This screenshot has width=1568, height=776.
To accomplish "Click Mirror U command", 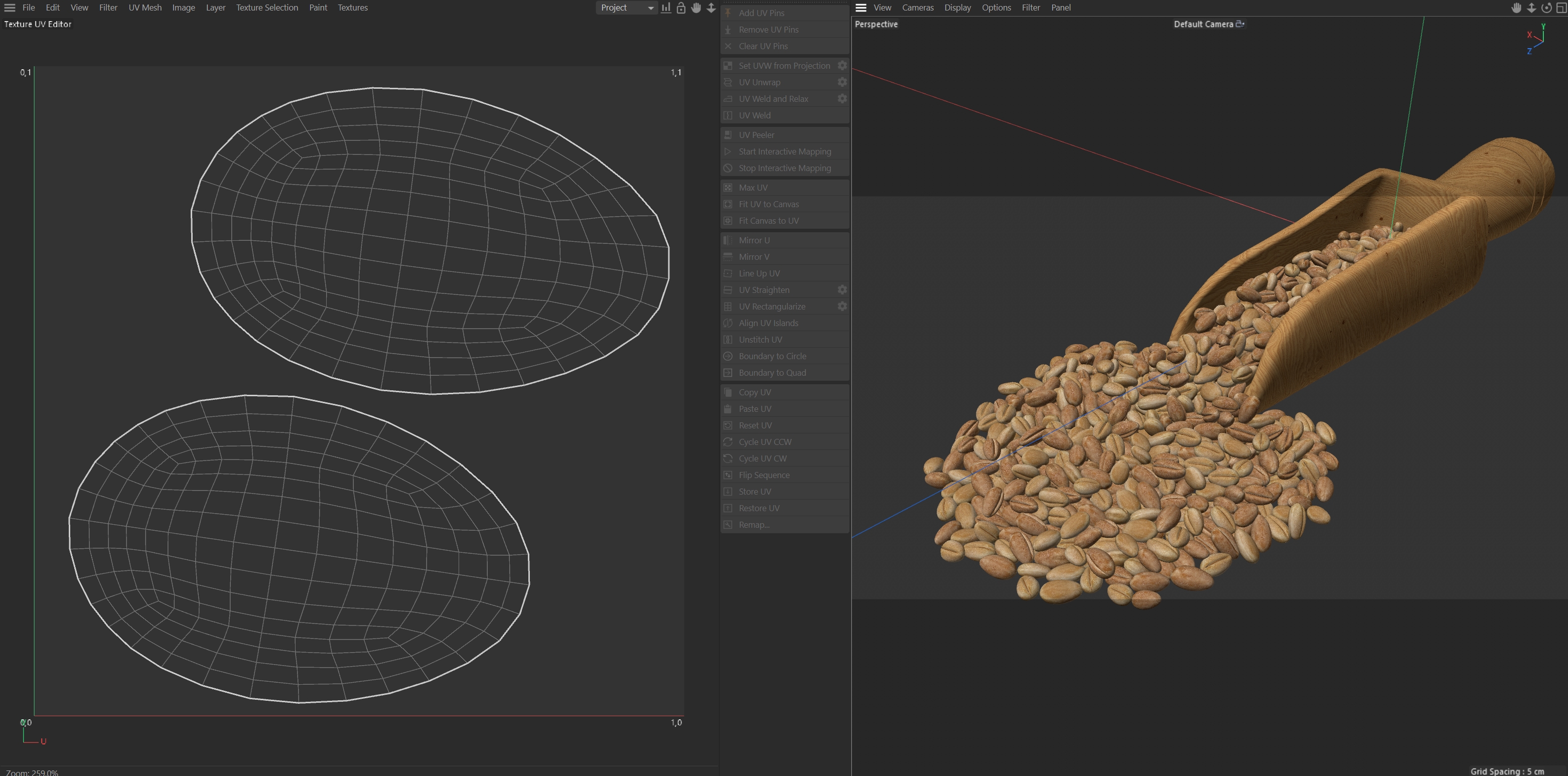I will click(754, 240).
